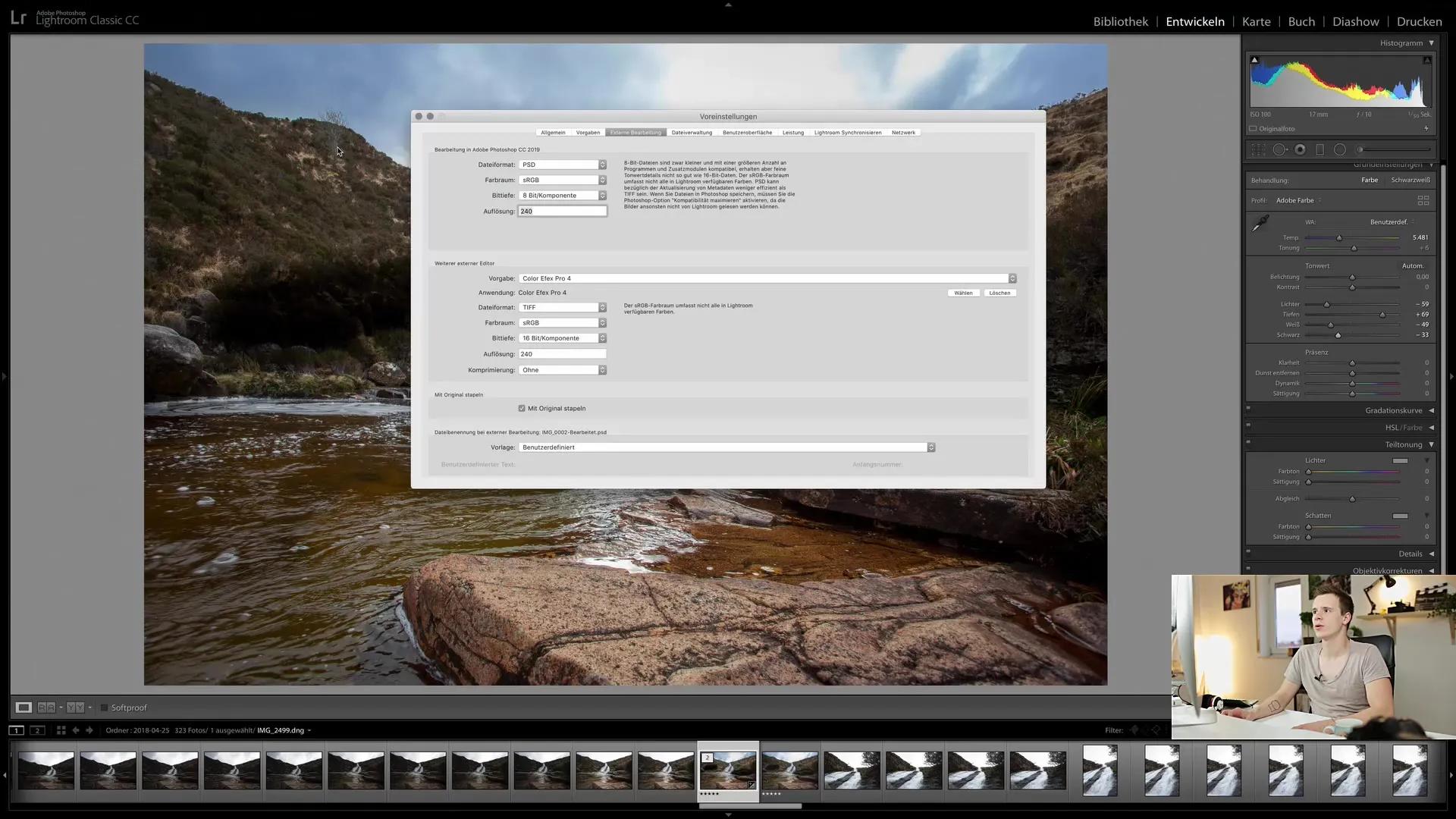Viewport: 1456px width, 819px height.
Task: Open Lightroom Synchronisieren tab
Action: (848, 133)
